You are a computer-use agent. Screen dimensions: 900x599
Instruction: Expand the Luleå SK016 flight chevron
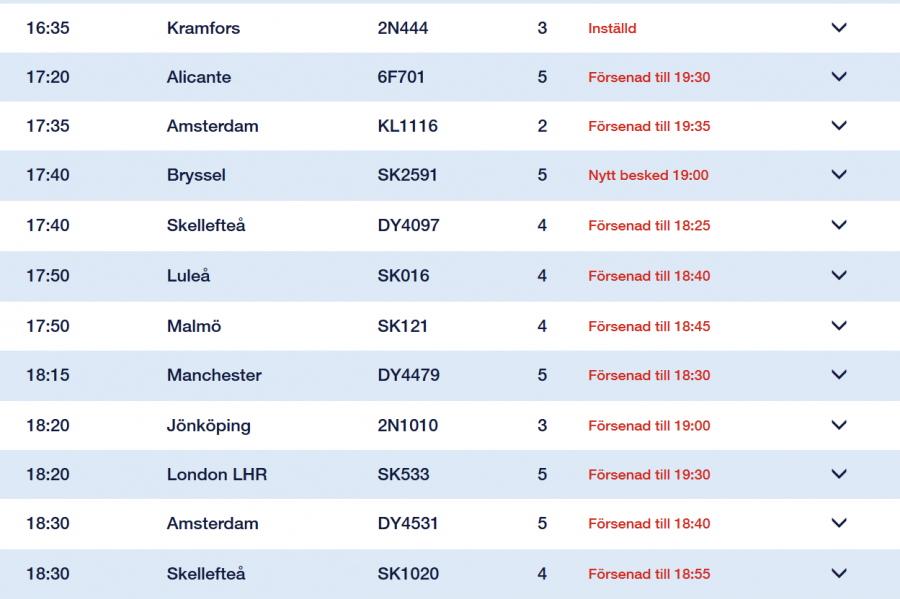tap(839, 275)
